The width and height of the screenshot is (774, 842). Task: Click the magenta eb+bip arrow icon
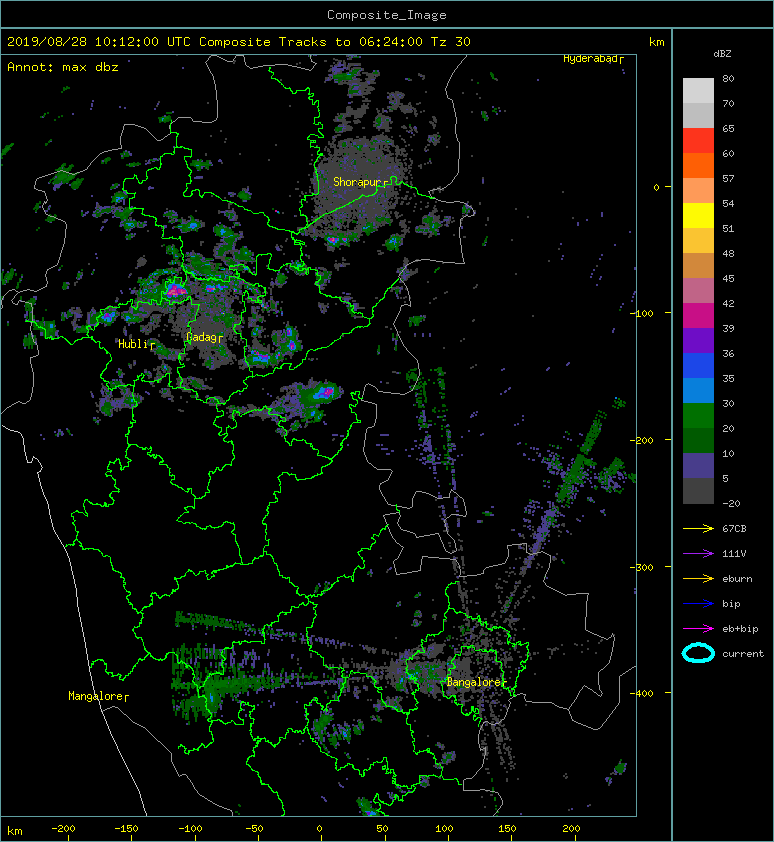pyautogui.click(x=698, y=629)
